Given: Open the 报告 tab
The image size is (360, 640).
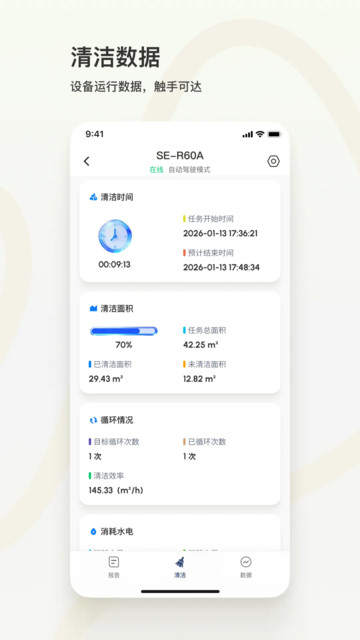Looking at the screenshot, I should pyautogui.click(x=114, y=567).
